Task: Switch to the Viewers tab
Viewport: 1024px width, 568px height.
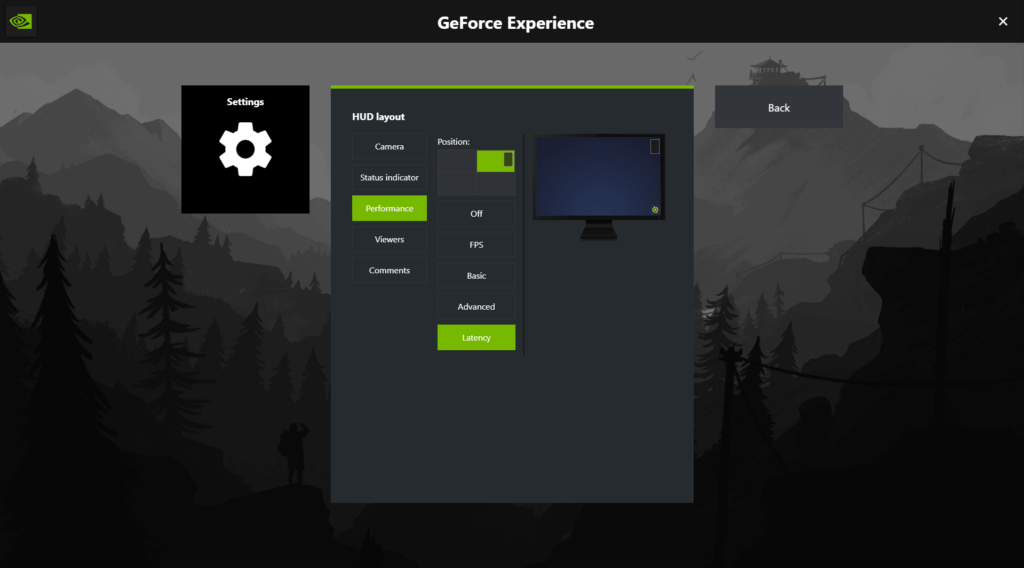Action: pos(389,240)
